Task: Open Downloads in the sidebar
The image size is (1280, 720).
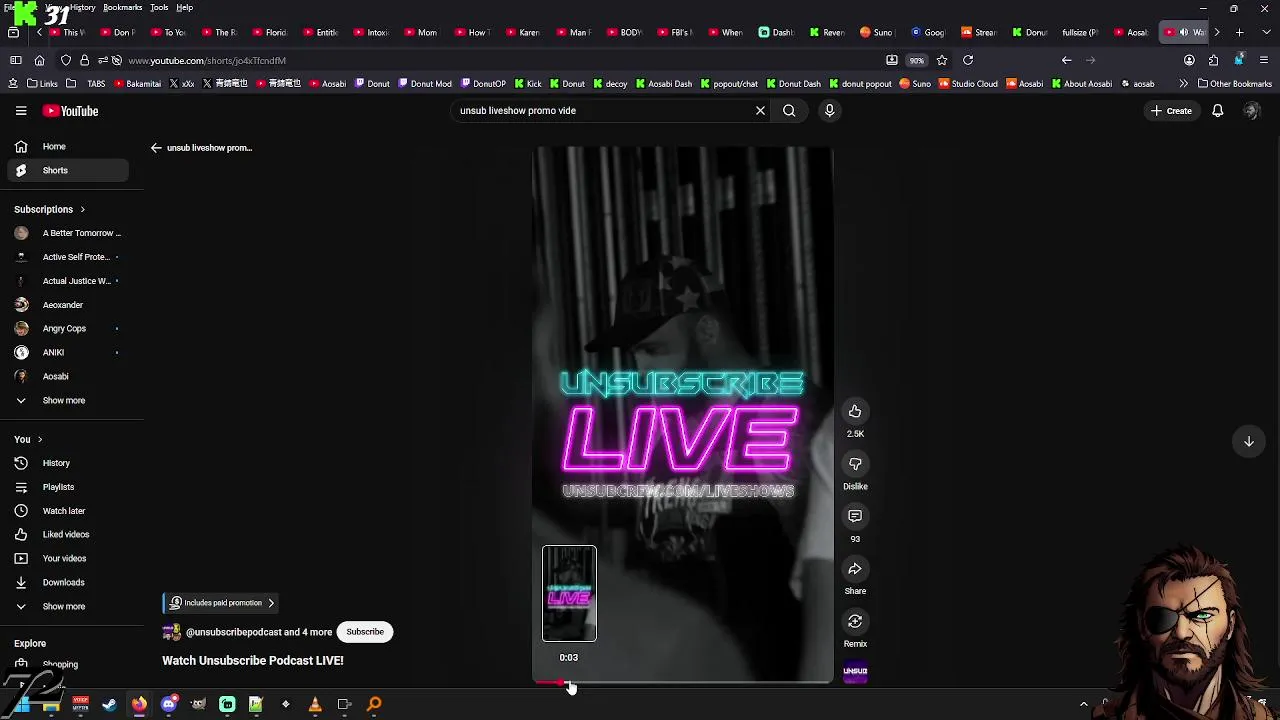Action: (68, 582)
